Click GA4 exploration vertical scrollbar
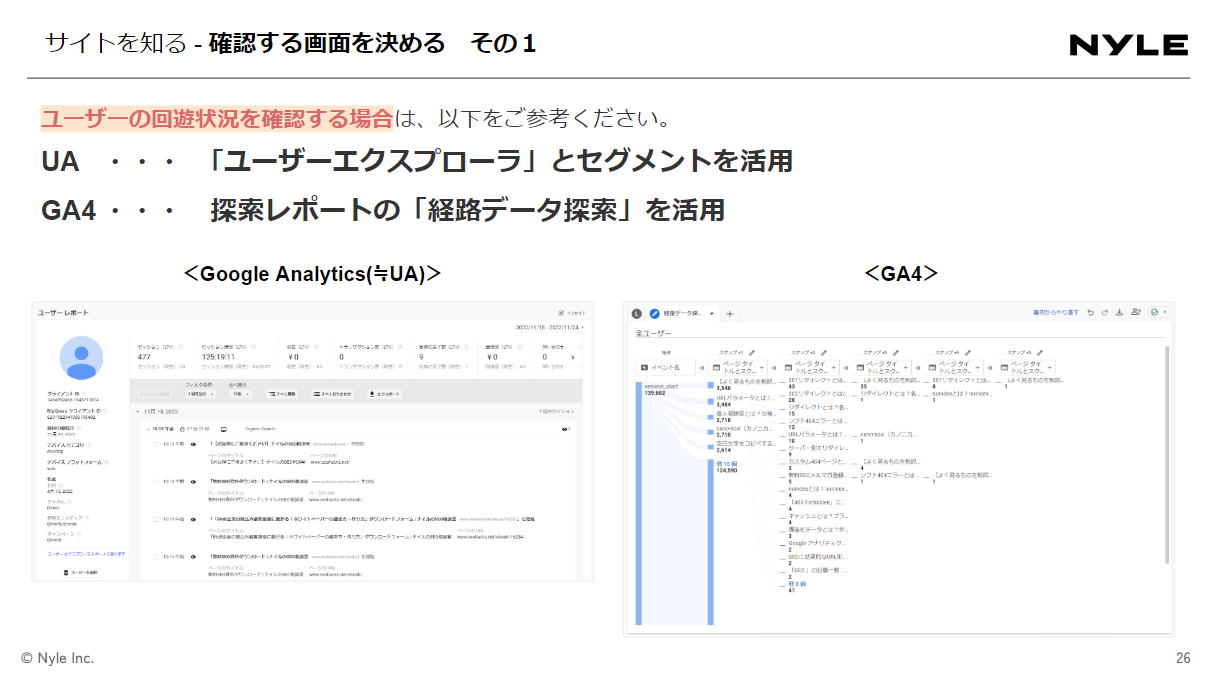This screenshot has width=1215, height=682. [x=1165, y=455]
